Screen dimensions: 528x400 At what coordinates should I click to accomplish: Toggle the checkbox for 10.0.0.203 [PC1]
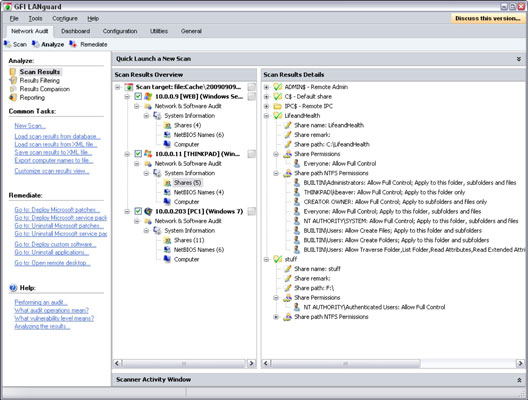(138, 211)
